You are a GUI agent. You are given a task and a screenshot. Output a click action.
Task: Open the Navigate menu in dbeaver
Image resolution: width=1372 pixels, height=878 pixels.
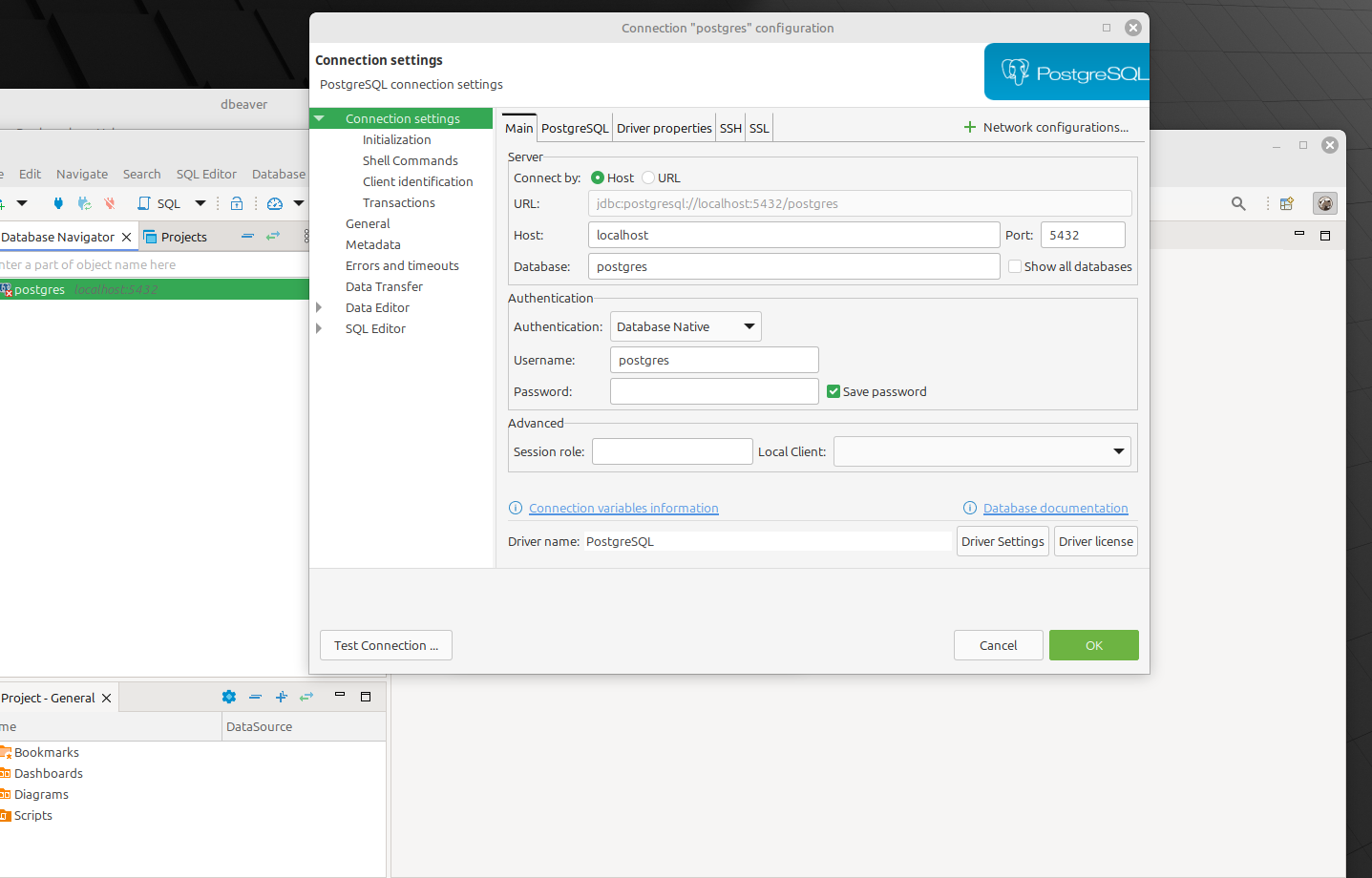click(x=82, y=174)
